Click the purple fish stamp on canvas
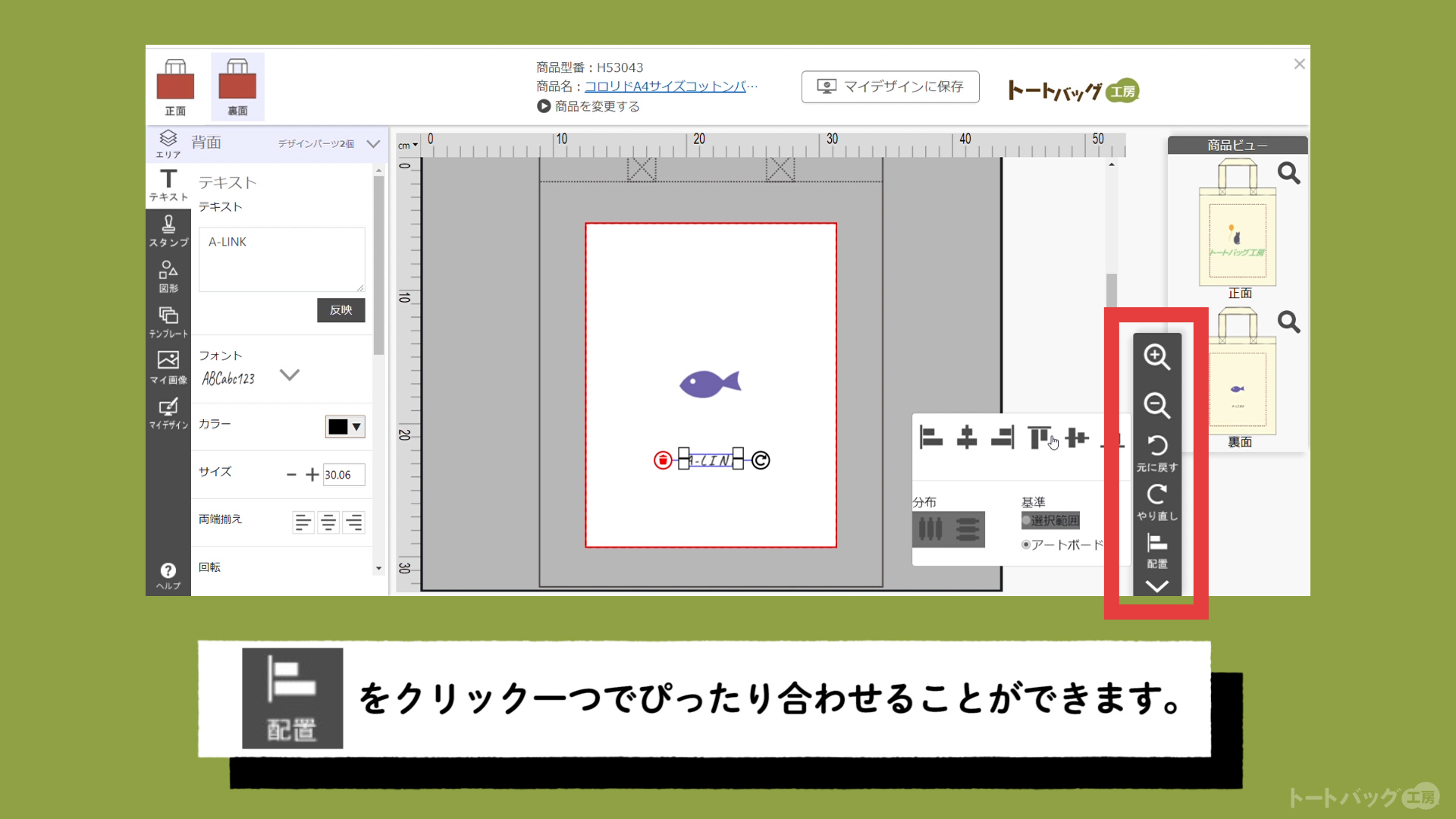This screenshot has width=1456, height=819. pyautogui.click(x=710, y=384)
